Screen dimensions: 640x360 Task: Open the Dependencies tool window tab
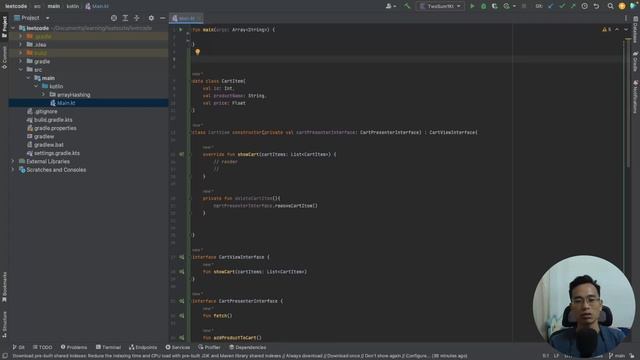click(x=247, y=347)
